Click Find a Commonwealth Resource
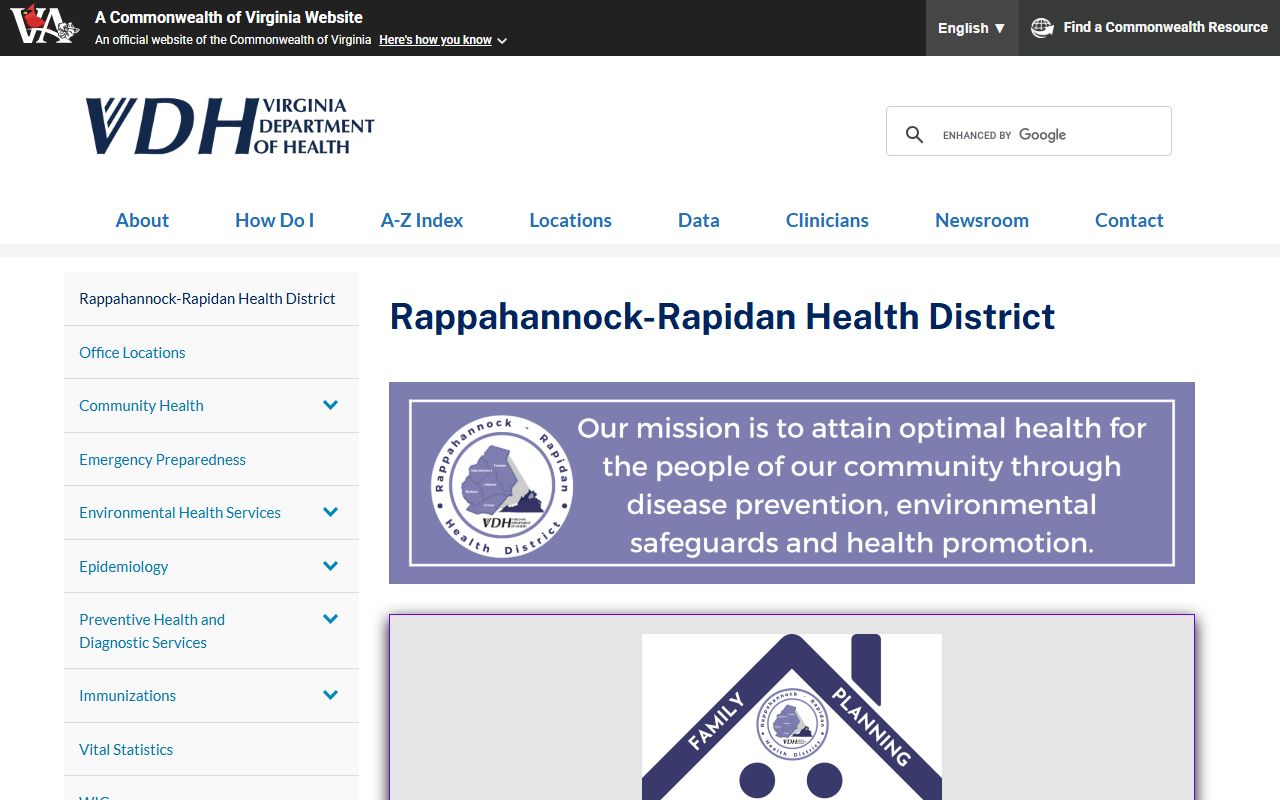 tap(1165, 28)
